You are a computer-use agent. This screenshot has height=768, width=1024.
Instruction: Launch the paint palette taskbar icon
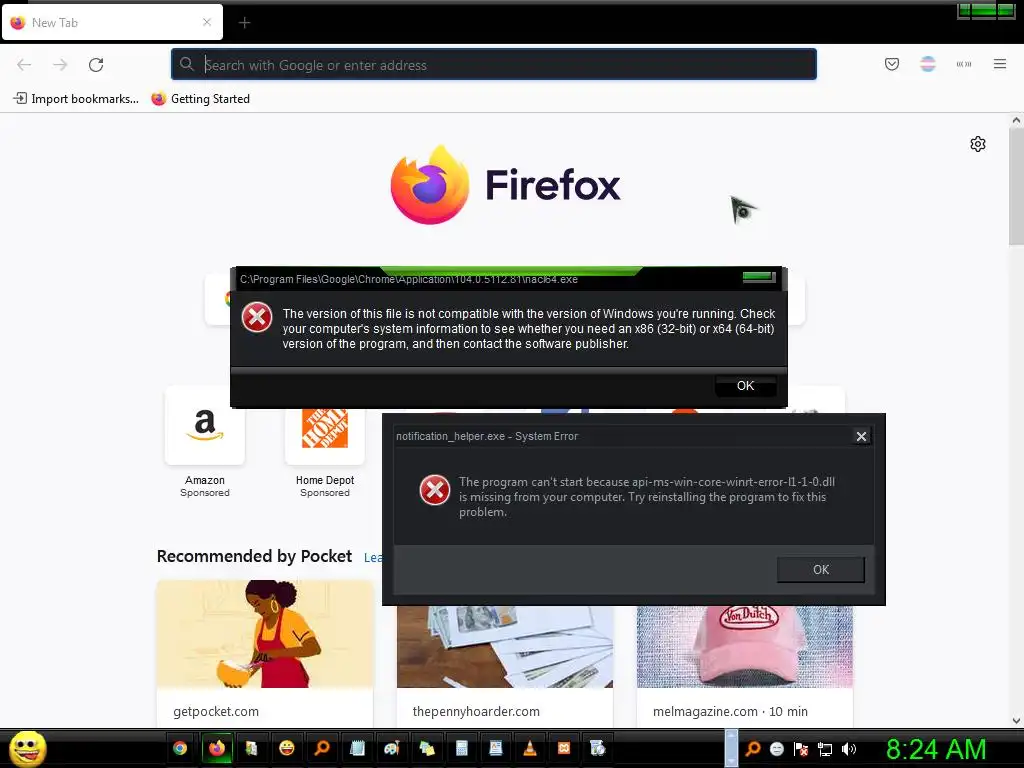point(392,748)
